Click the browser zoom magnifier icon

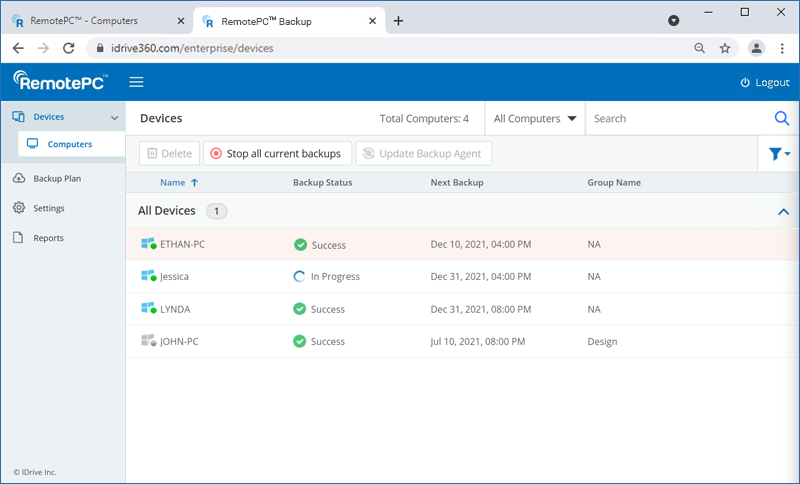[x=700, y=48]
